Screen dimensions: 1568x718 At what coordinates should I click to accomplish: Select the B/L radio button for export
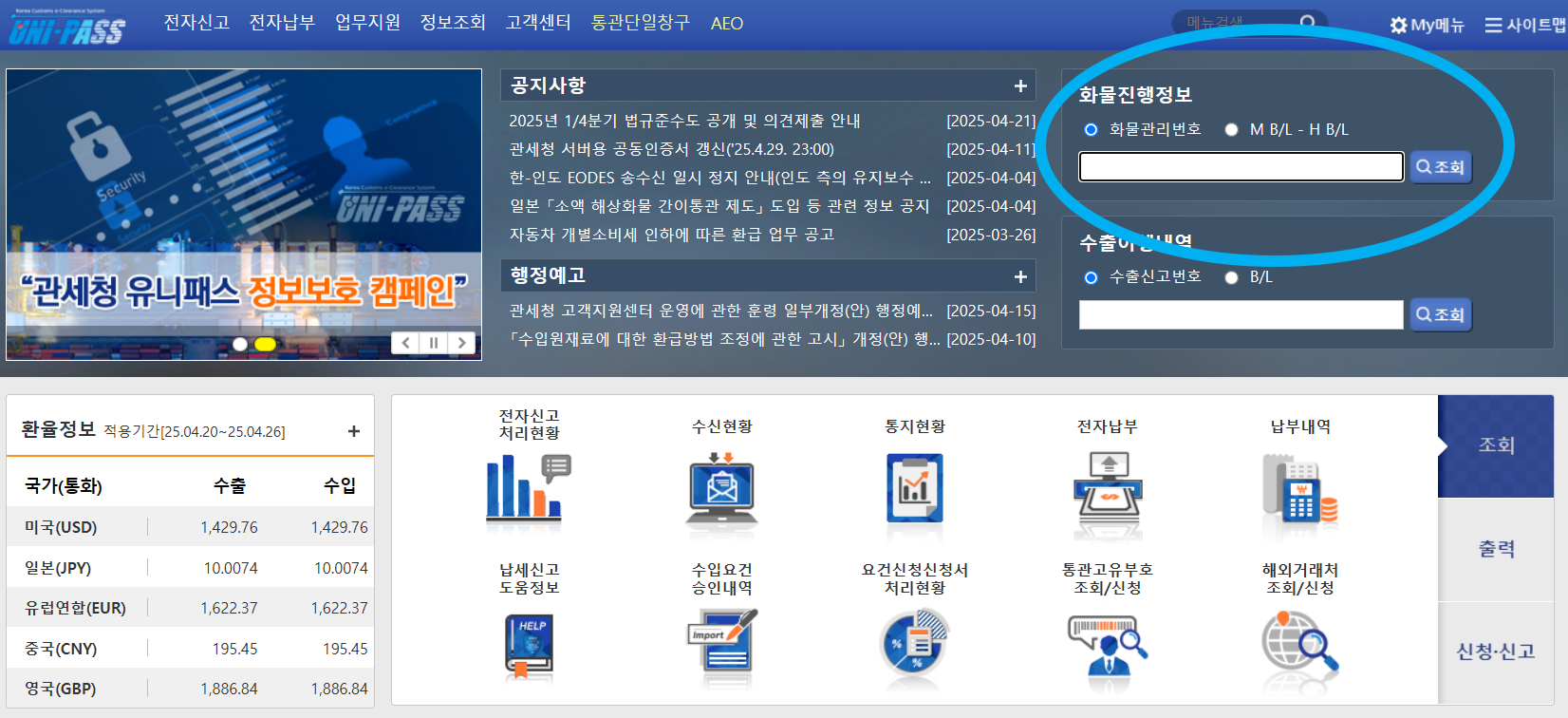point(1231,277)
